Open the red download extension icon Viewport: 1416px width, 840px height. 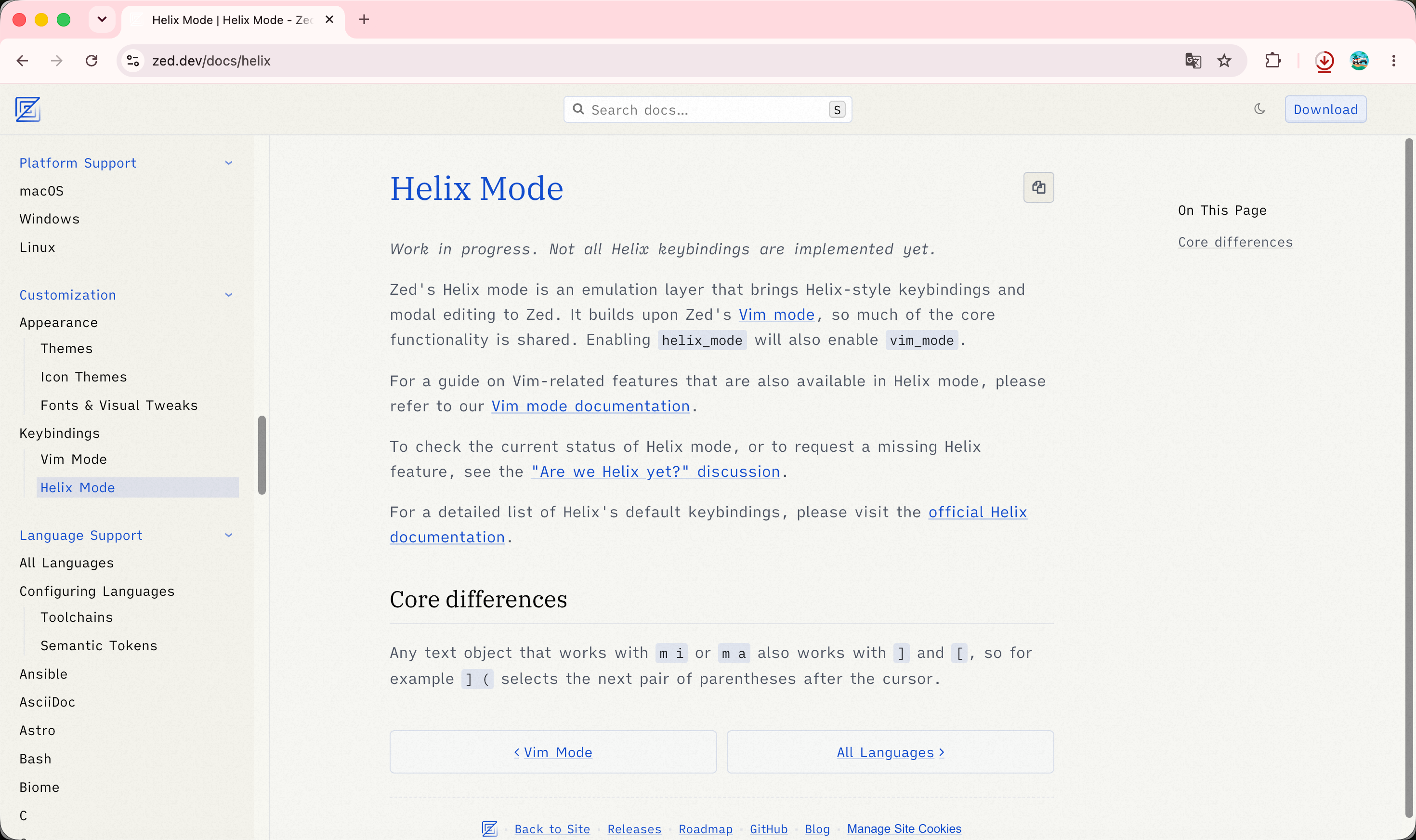click(x=1324, y=61)
